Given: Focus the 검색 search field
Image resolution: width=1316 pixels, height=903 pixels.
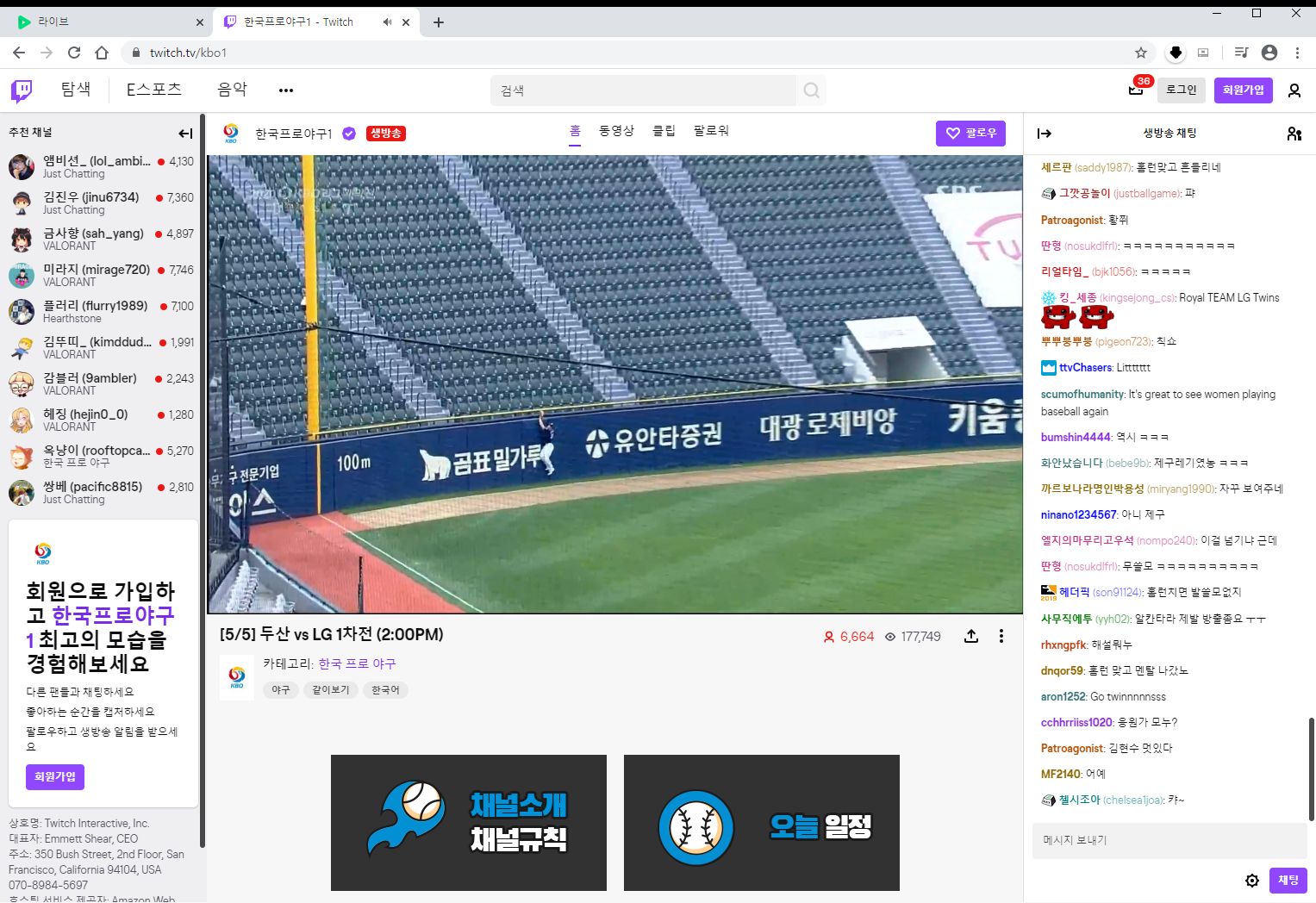Looking at the screenshot, I should [x=645, y=90].
